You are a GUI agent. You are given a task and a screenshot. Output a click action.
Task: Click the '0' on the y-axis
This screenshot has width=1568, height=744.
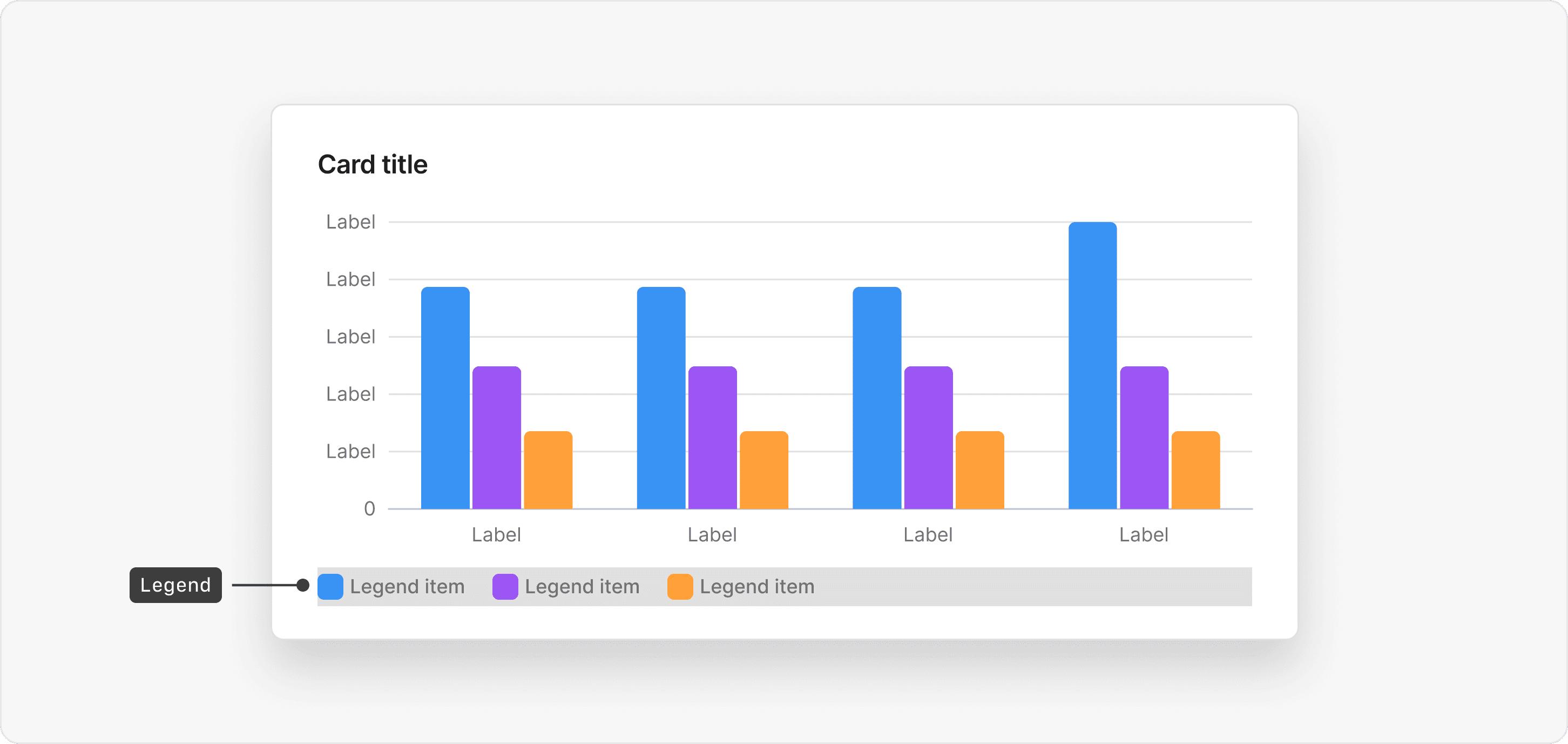[x=368, y=509]
